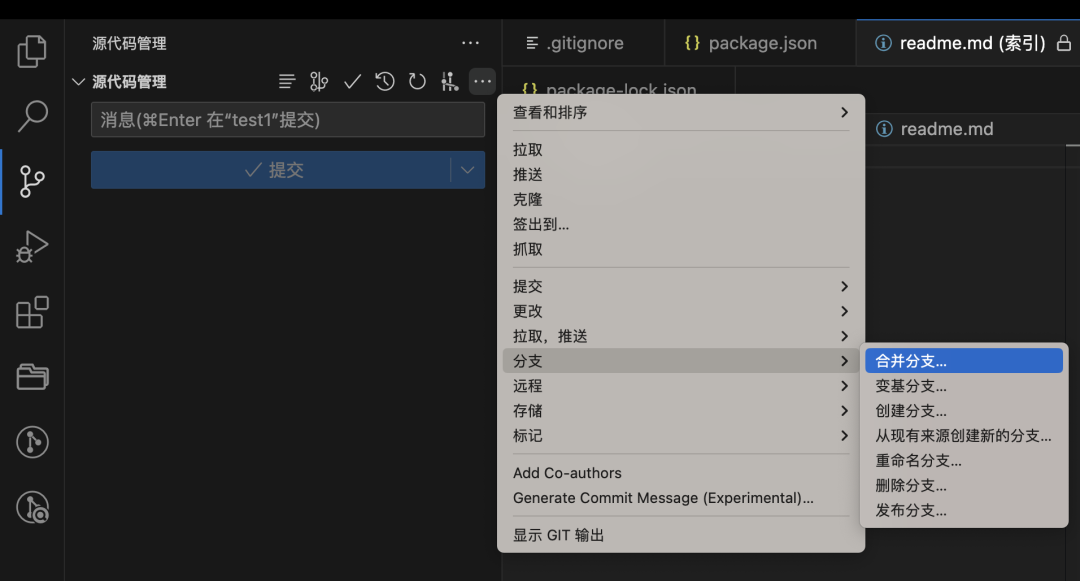1080x581 pixels.
Task: Click the view and sort list icon
Action: point(287,81)
